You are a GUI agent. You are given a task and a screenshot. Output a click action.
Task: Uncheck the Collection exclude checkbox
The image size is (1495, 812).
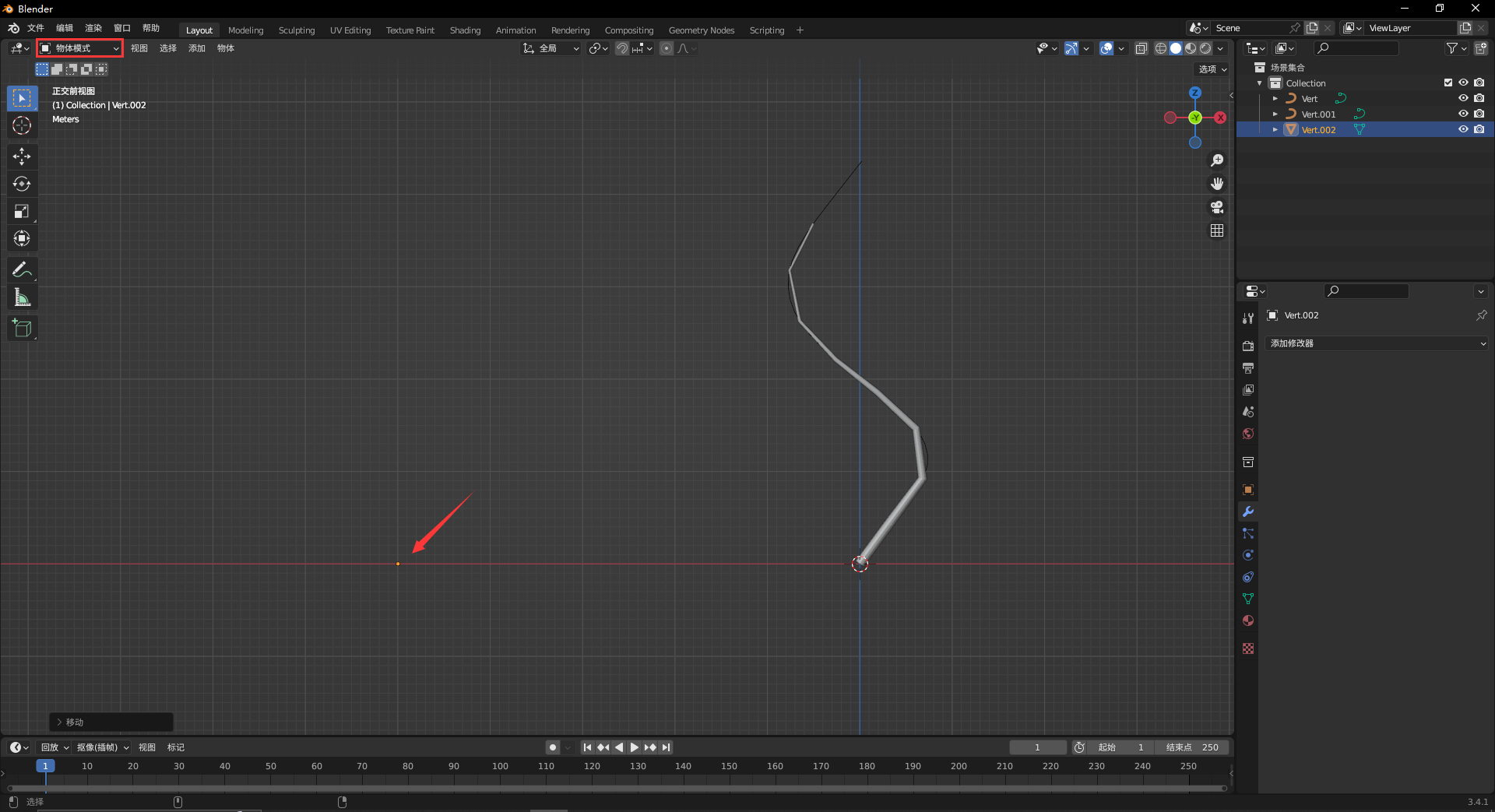click(x=1448, y=83)
